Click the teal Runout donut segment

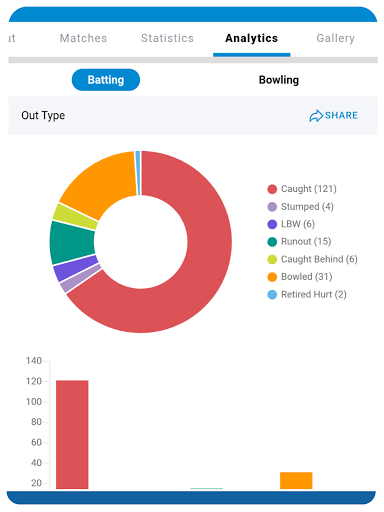(72, 242)
